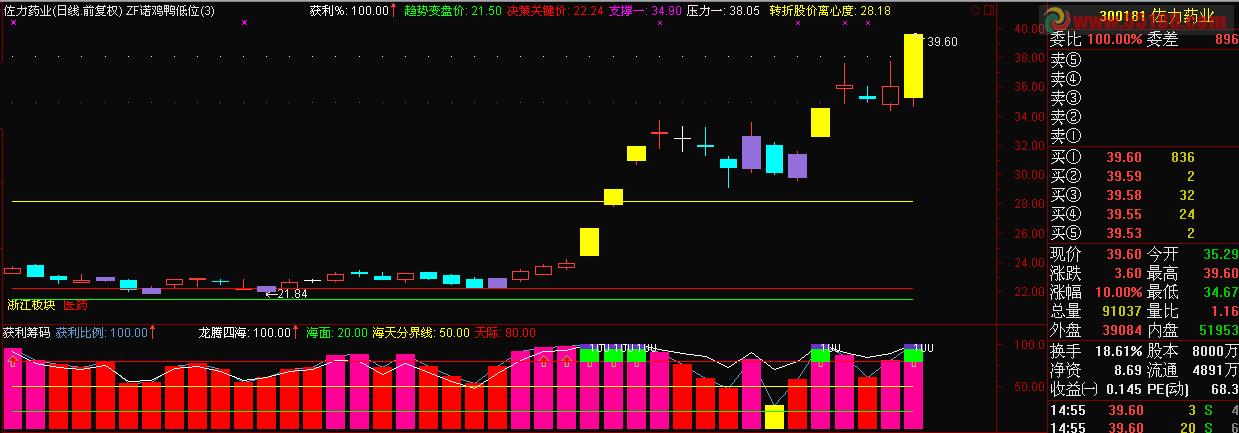
Task: Click the yellow bar in the indicator panel
Action: 774,417
